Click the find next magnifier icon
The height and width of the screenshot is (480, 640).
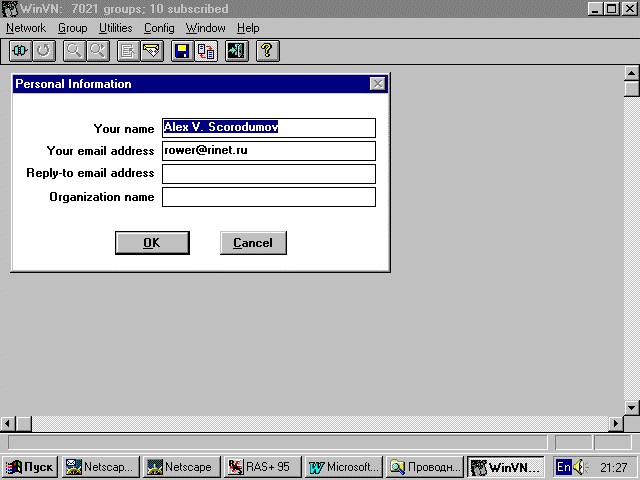click(x=98, y=51)
